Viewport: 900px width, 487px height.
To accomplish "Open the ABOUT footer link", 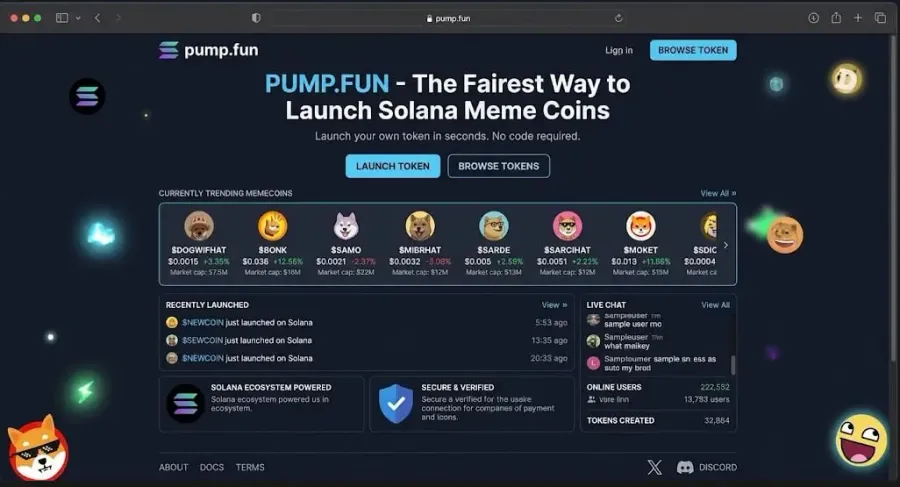I will click(x=173, y=467).
